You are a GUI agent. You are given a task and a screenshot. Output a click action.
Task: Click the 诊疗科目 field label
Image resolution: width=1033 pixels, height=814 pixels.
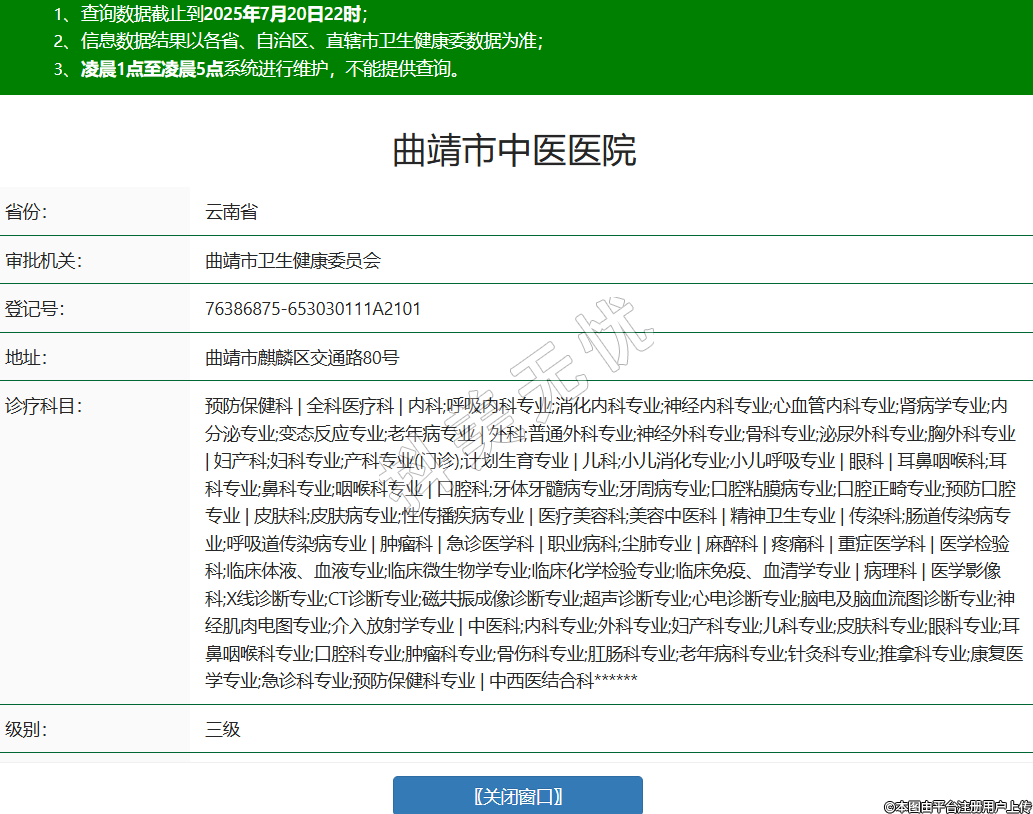tap(43, 406)
